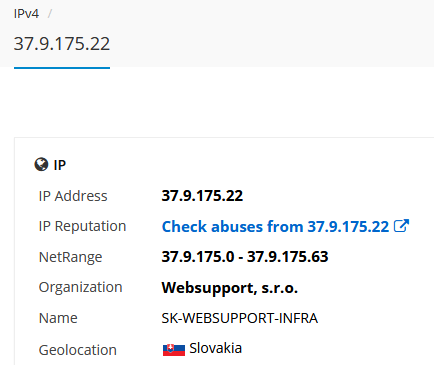Select the bold IP Address value 37.9.175.22
The image size is (434, 365).
pos(202,196)
